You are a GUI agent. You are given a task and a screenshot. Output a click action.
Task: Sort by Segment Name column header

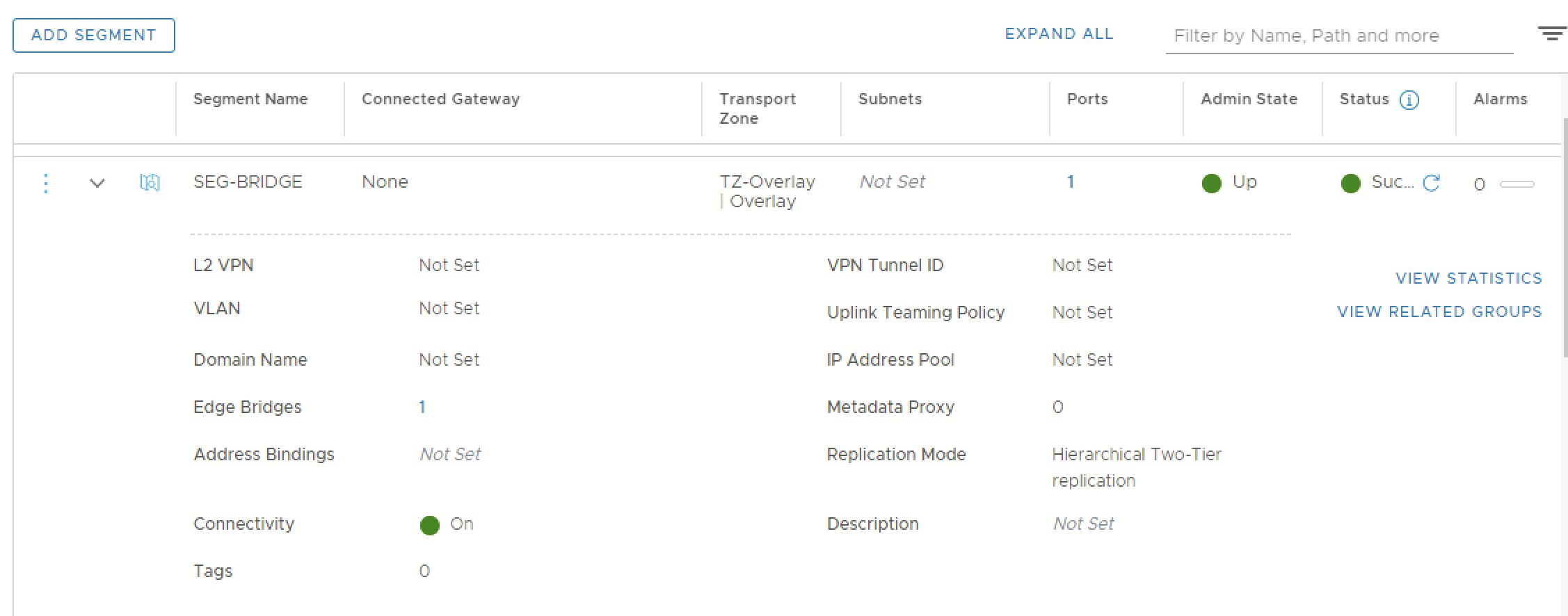(250, 99)
